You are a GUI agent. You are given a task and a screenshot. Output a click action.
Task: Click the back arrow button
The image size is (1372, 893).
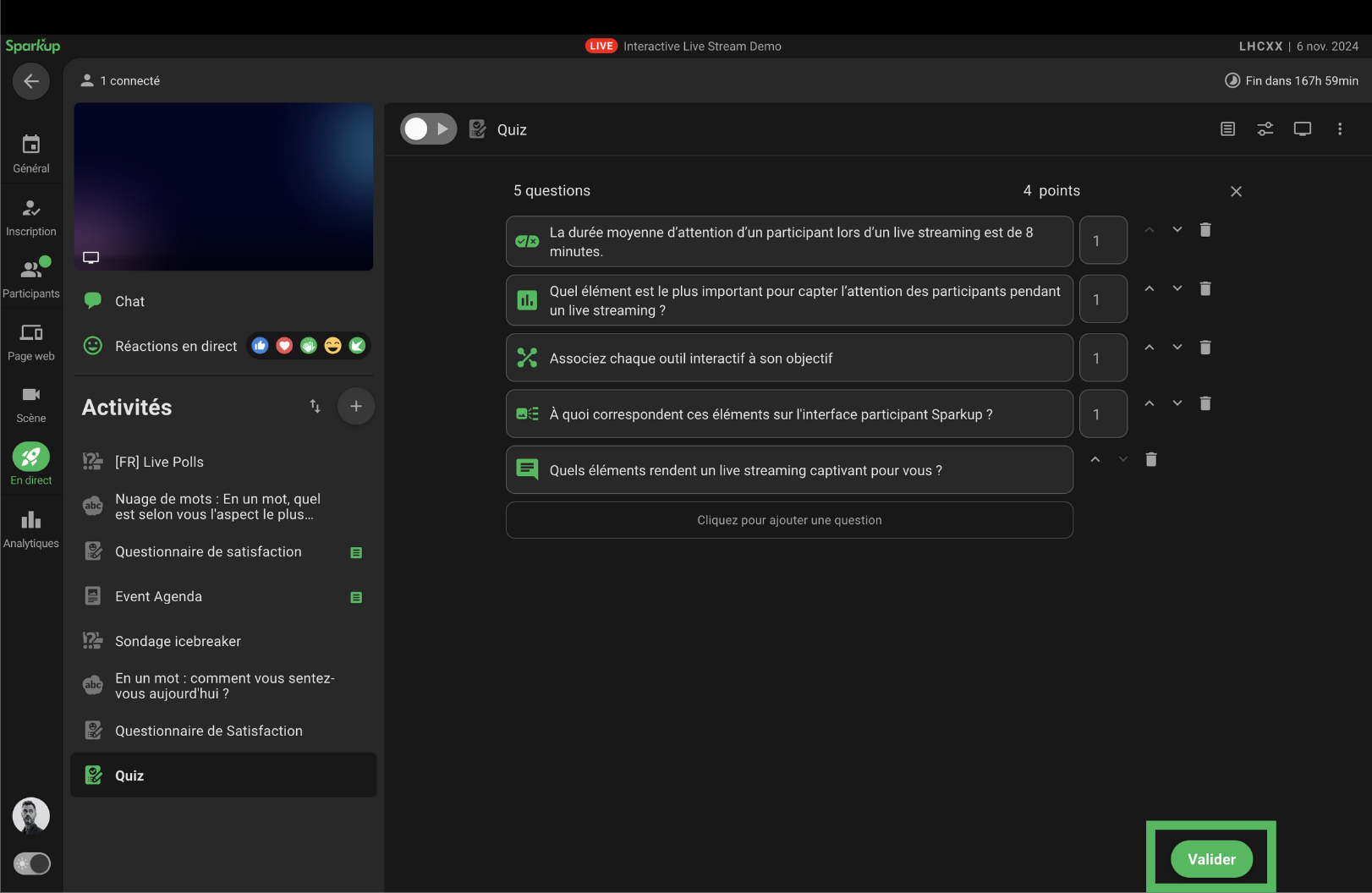(x=31, y=81)
